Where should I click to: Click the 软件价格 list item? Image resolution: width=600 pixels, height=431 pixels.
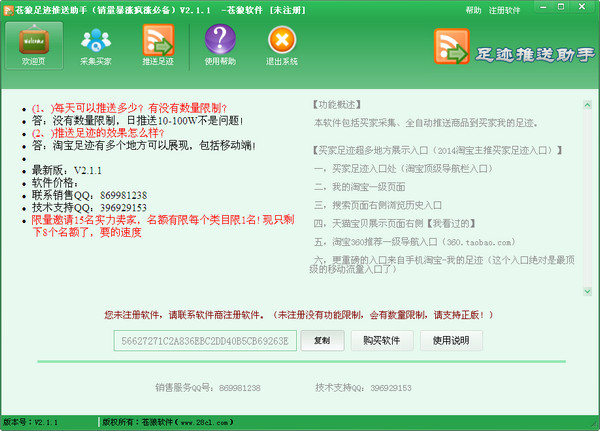point(55,183)
